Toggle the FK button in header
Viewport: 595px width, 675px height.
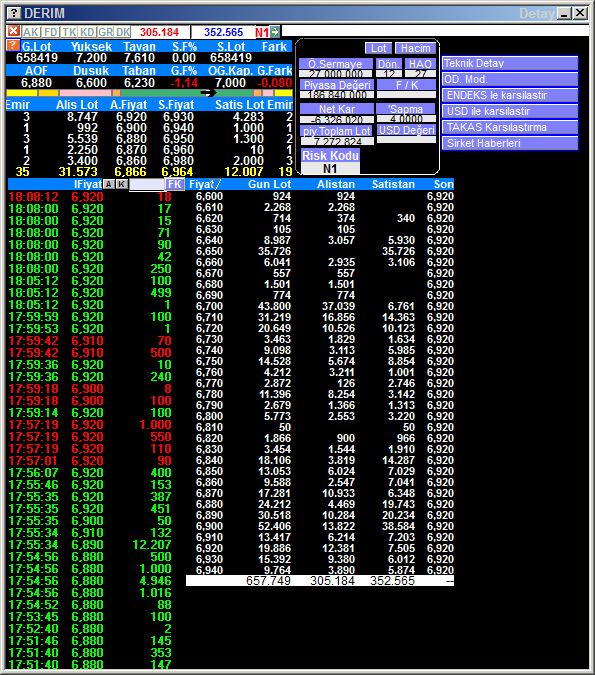(x=175, y=184)
